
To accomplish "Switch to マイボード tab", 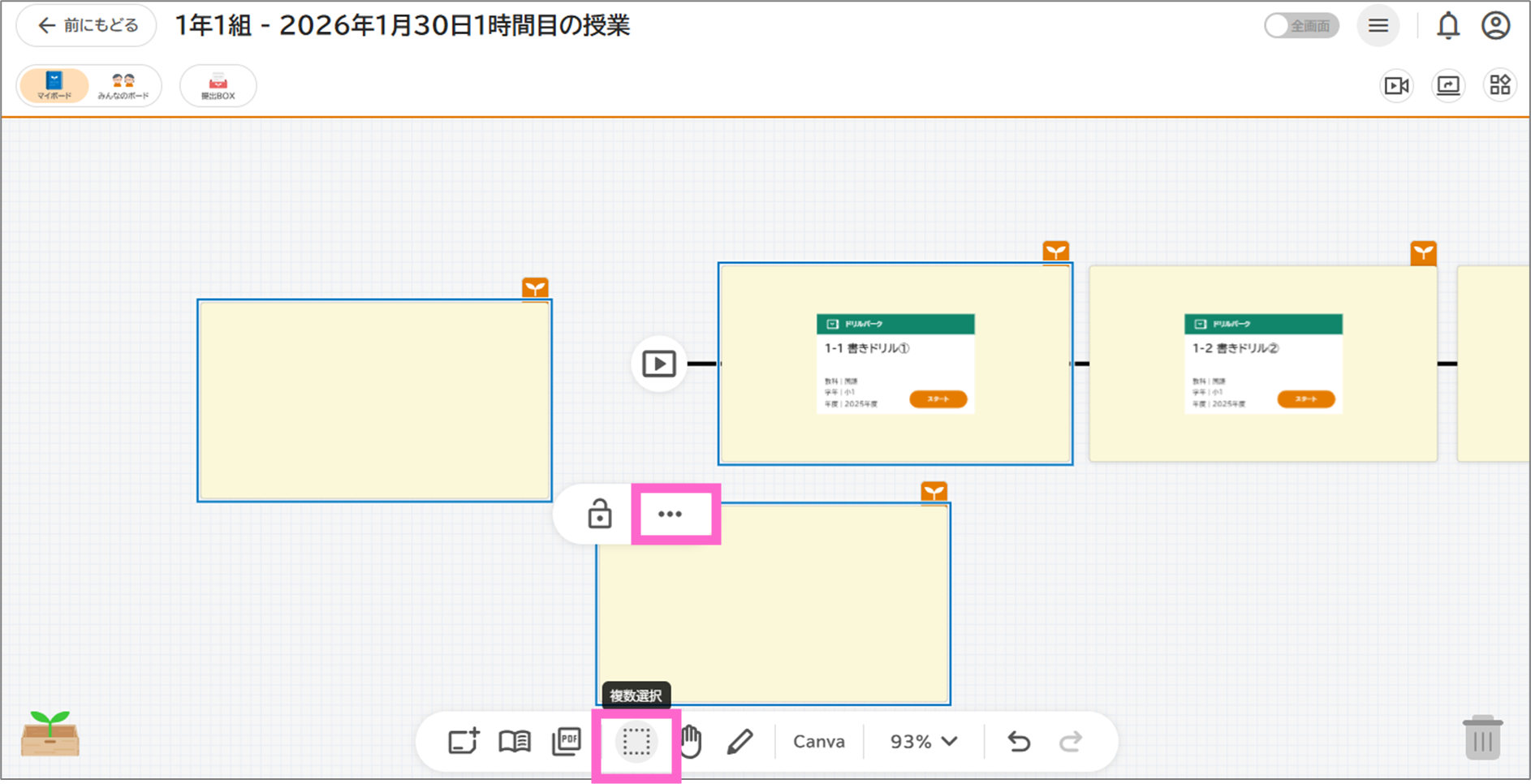I will [x=54, y=85].
